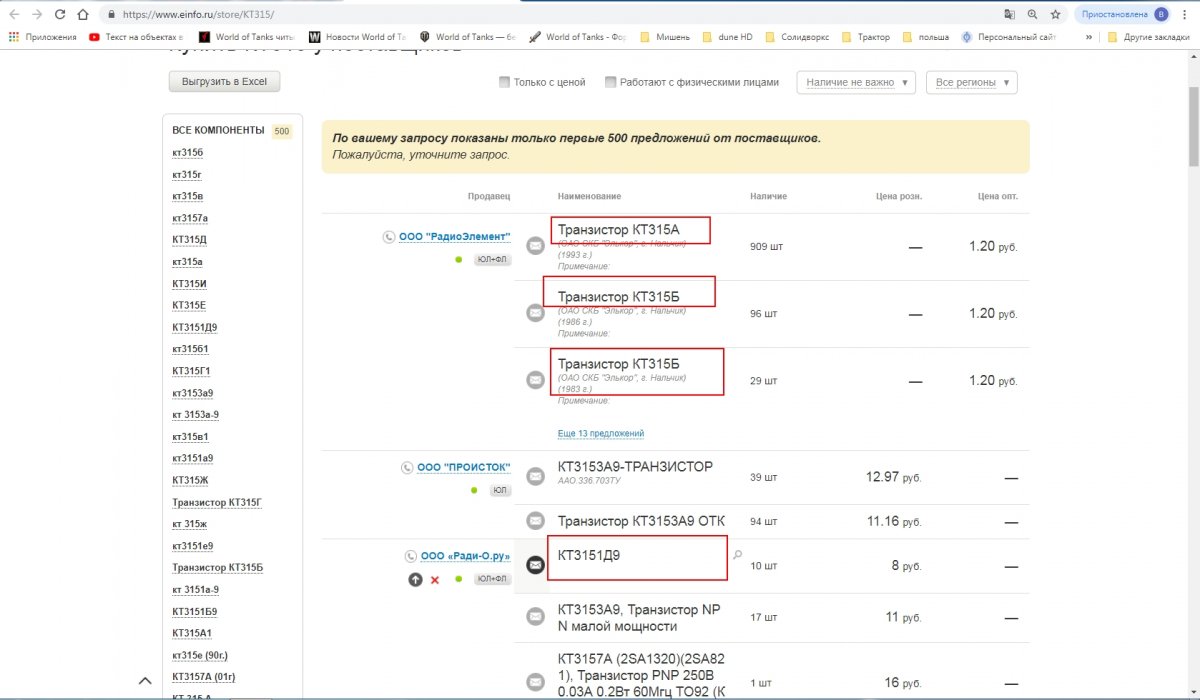The width and height of the screenshot is (1200, 700).
Task: Click envelope icon beside Транзистор КТ315А
Action: tap(536, 245)
